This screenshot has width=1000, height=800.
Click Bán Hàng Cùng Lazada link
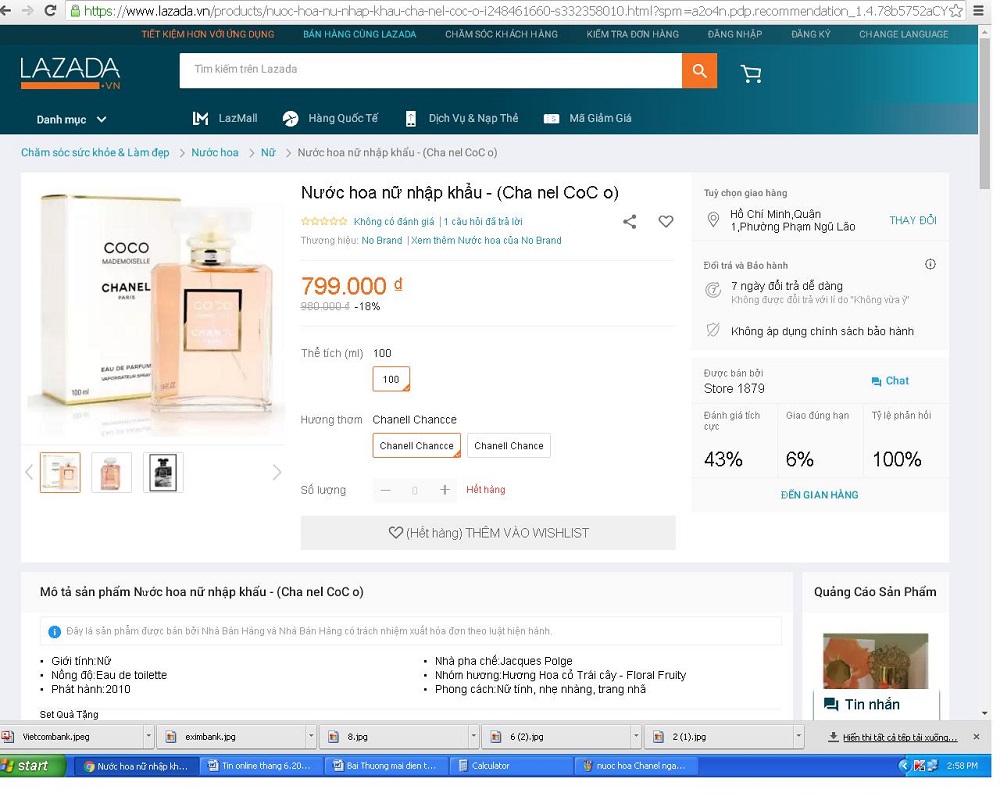pyautogui.click(x=360, y=34)
